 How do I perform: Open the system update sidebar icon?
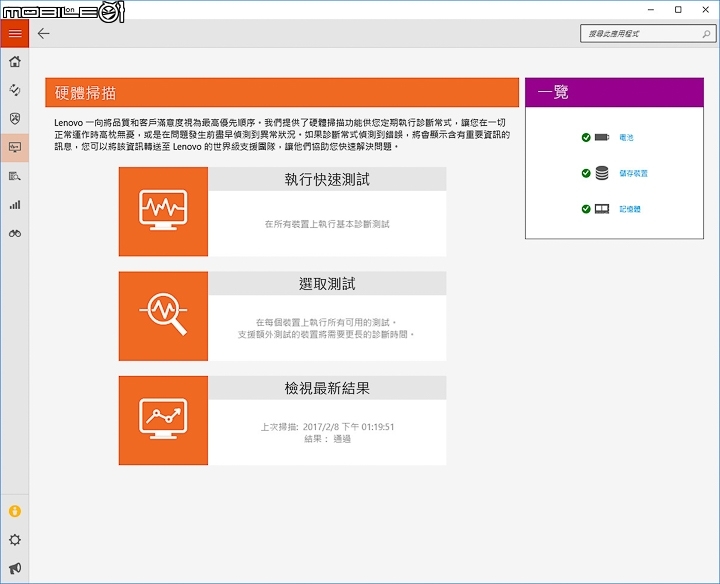(x=15, y=90)
